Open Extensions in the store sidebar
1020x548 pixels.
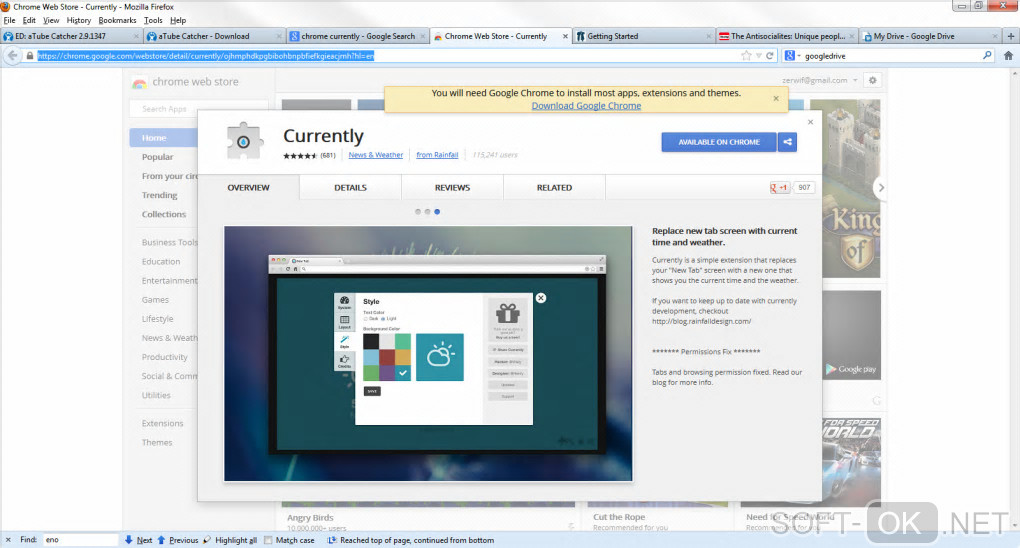(163, 423)
